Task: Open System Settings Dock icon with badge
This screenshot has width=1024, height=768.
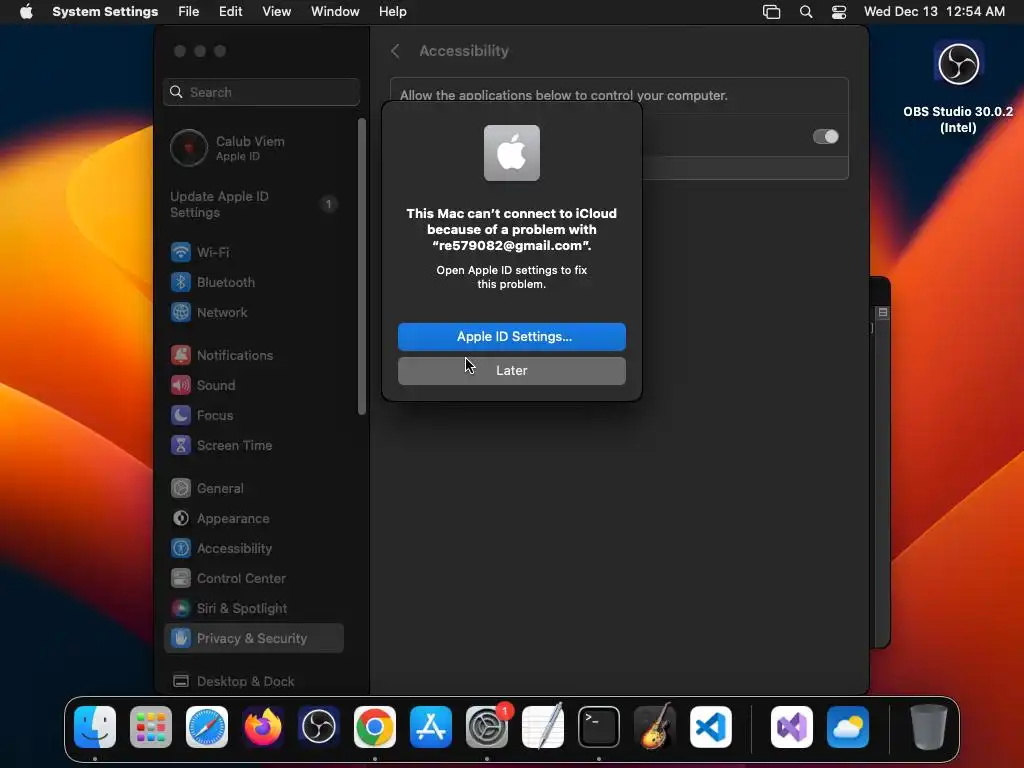Action: pos(487,727)
